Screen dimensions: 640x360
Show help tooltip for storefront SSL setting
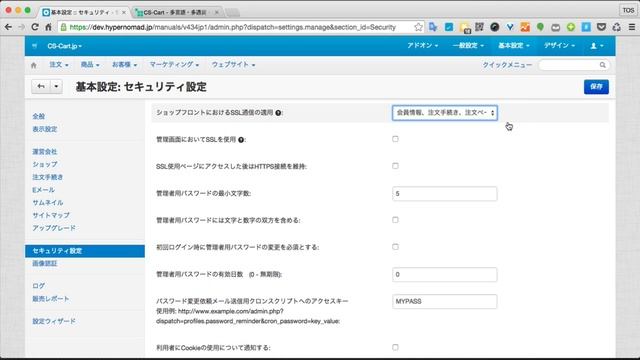click(x=278, y=113)
